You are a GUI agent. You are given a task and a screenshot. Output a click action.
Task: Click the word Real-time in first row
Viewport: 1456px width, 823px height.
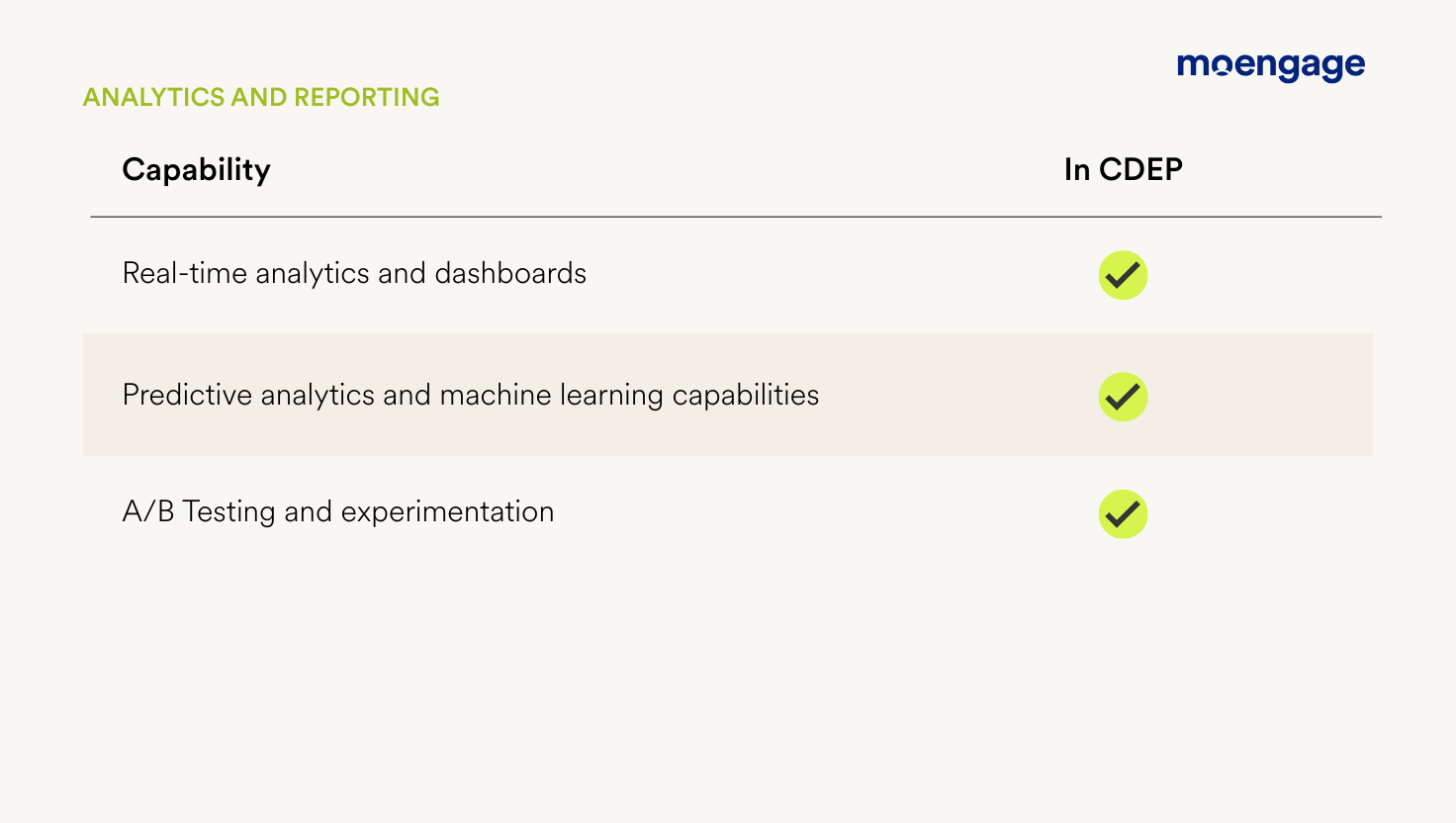[x=184, y=273]
